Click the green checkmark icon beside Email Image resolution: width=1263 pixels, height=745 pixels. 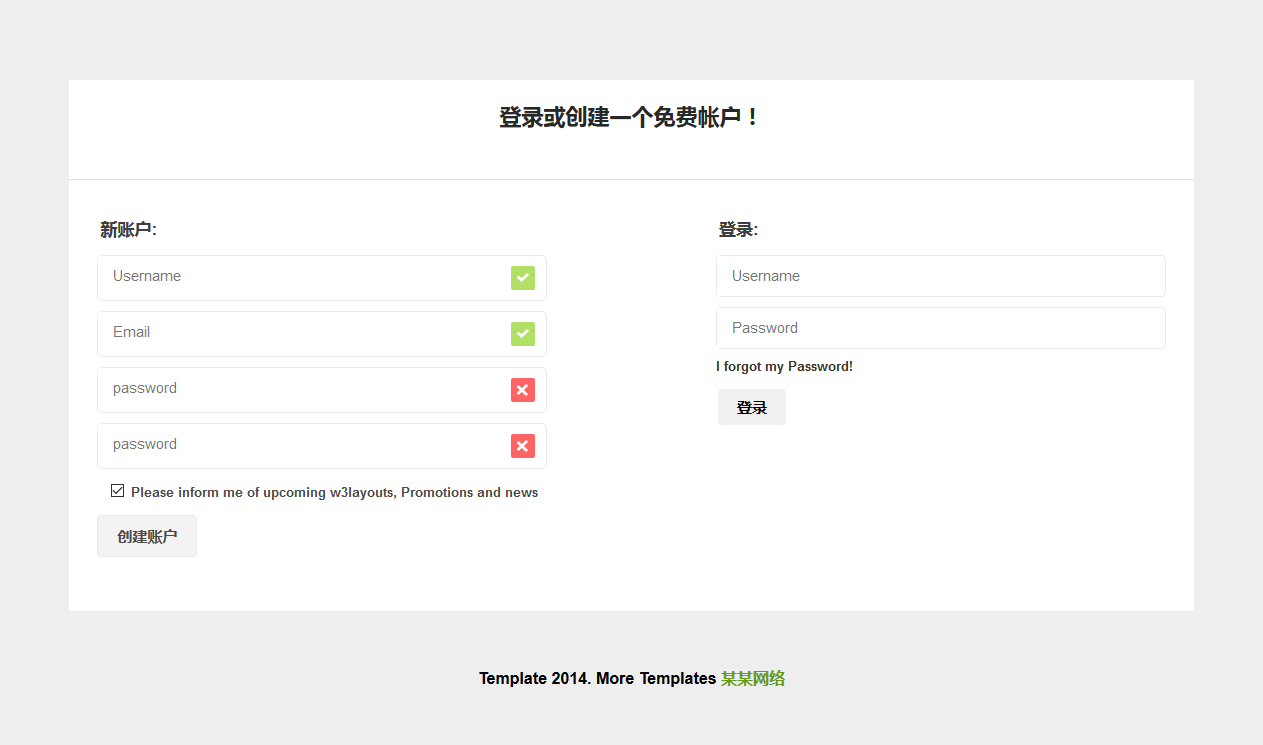[523, 334]
